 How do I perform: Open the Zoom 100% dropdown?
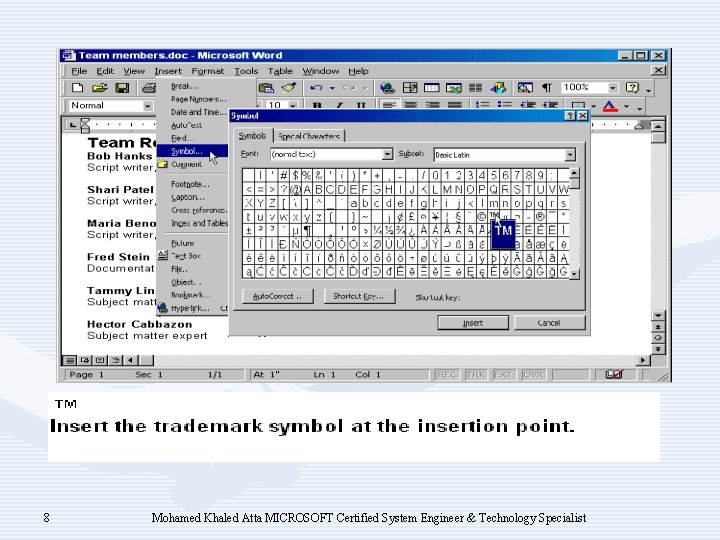613,88
